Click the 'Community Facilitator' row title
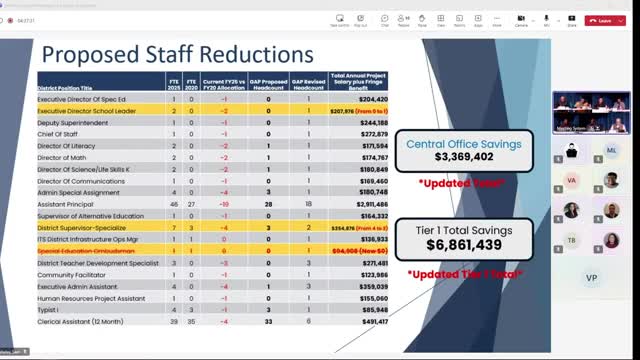Image resolution: width=640 pixels, height=360 pixels. (71, 275)
